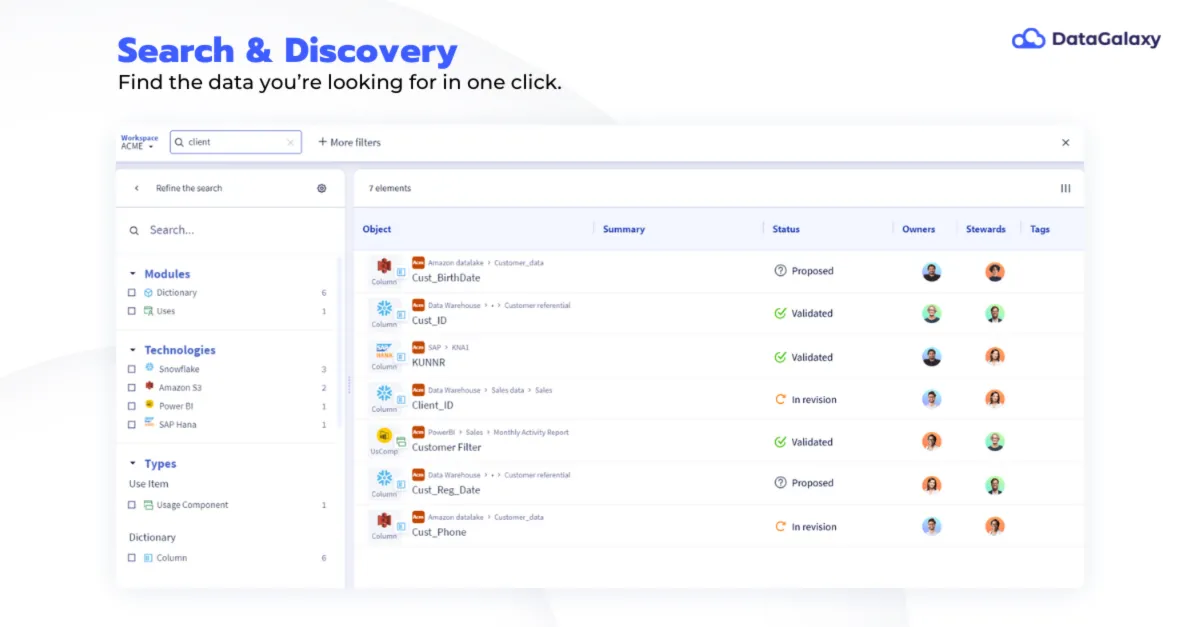
Task: Collapse the Types section
Action: pyautogui.click(x=133, y=464)
